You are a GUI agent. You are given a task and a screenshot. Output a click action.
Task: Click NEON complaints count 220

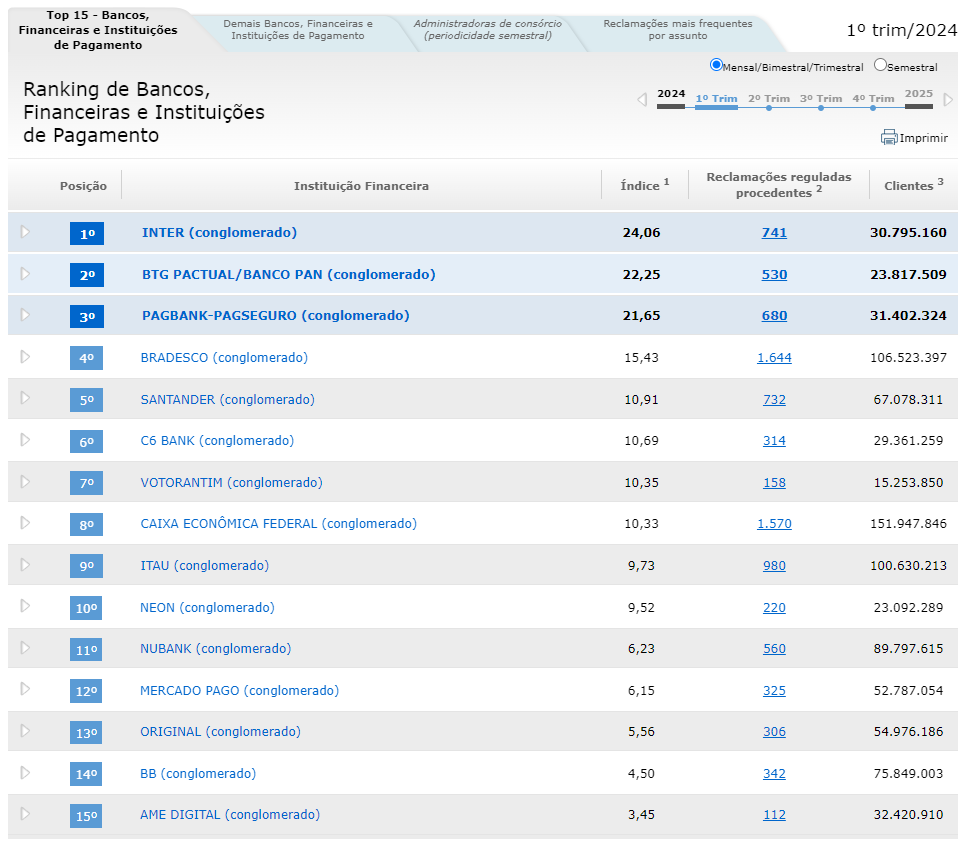pos(774,608)
